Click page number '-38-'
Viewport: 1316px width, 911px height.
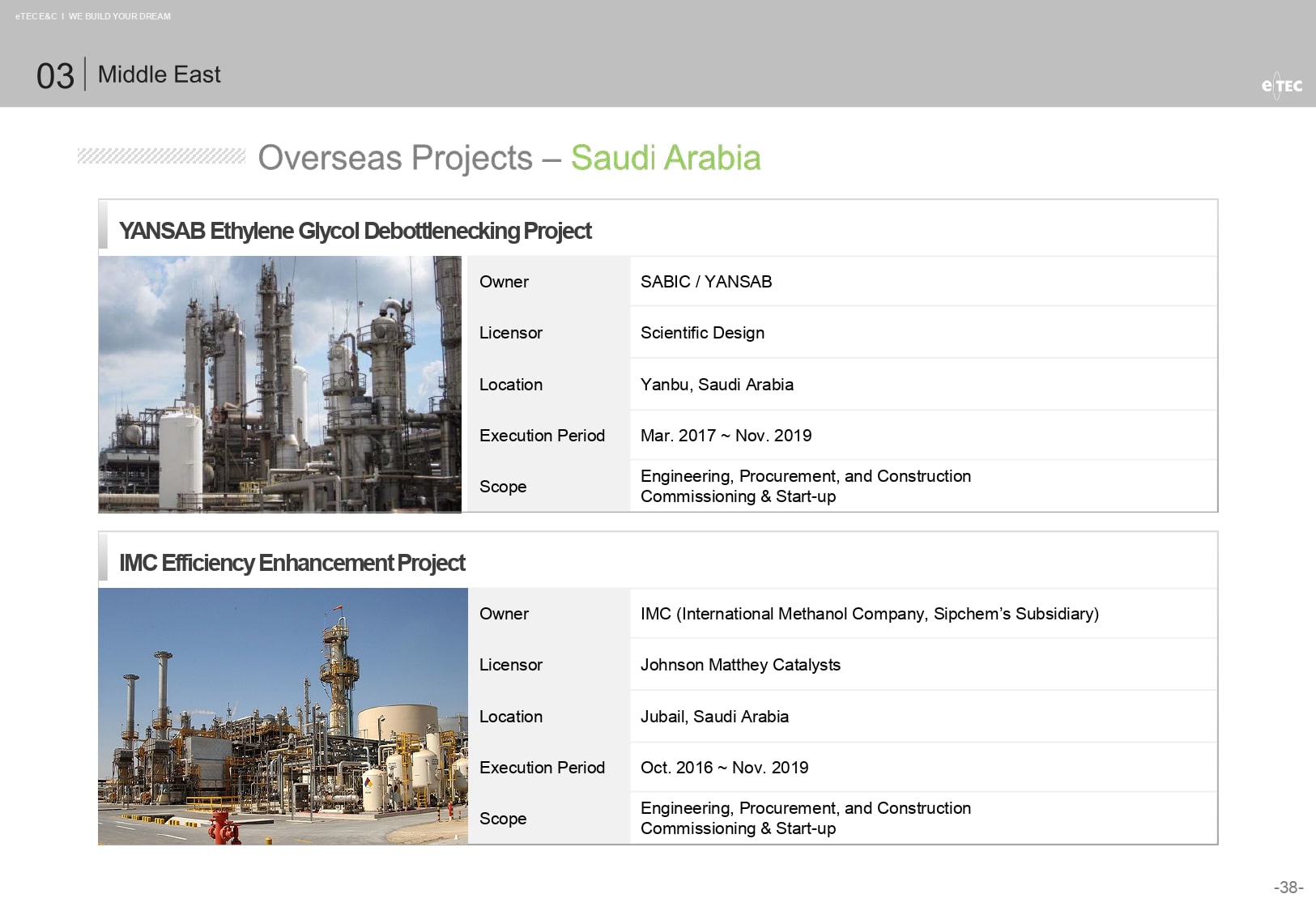(x=1288, y=888)
